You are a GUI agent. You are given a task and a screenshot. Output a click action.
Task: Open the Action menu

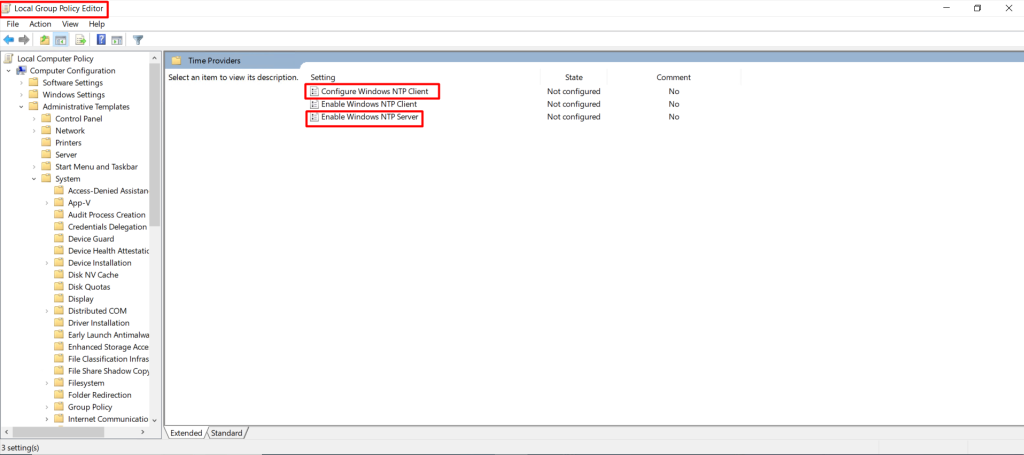click(40, 24)
